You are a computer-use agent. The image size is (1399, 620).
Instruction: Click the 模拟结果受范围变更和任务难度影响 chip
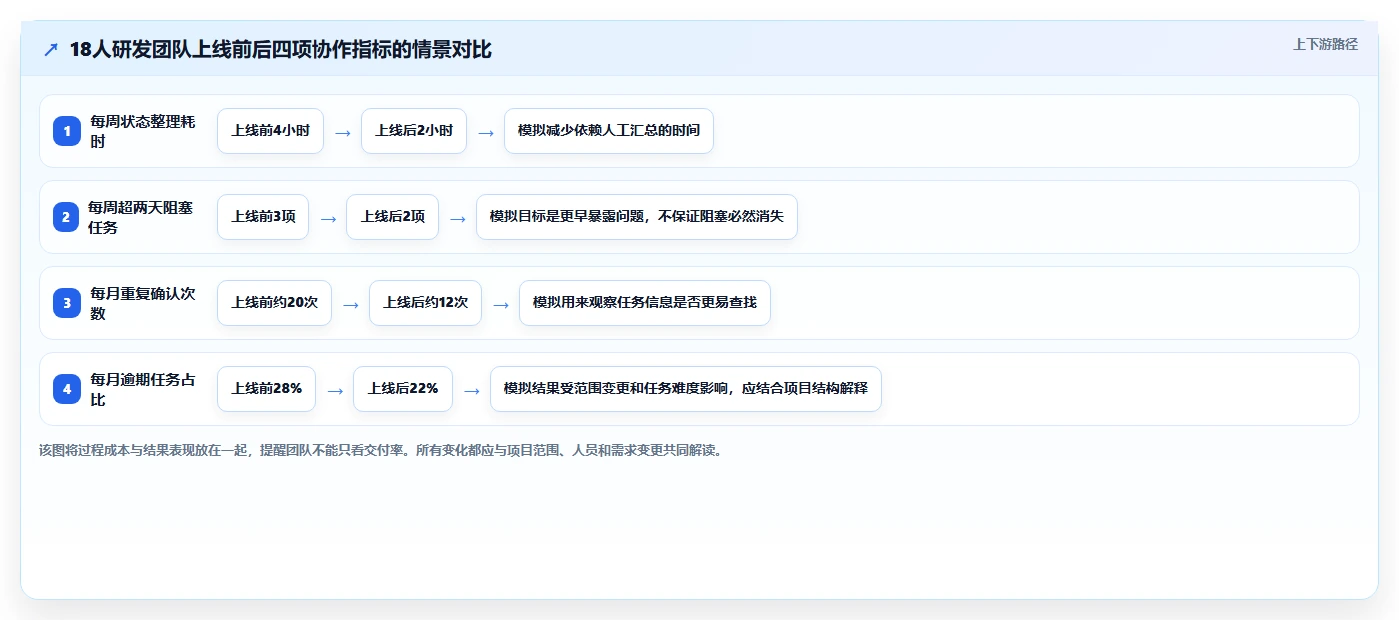point(686,389)
